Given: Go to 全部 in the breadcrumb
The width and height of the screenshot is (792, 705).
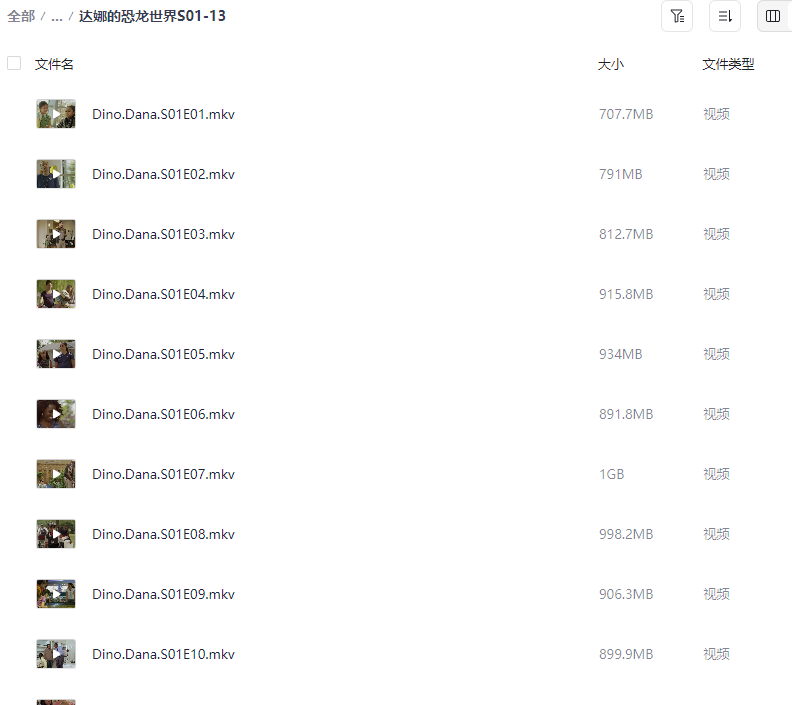Looking at the screenshot, I should (21, 16).
